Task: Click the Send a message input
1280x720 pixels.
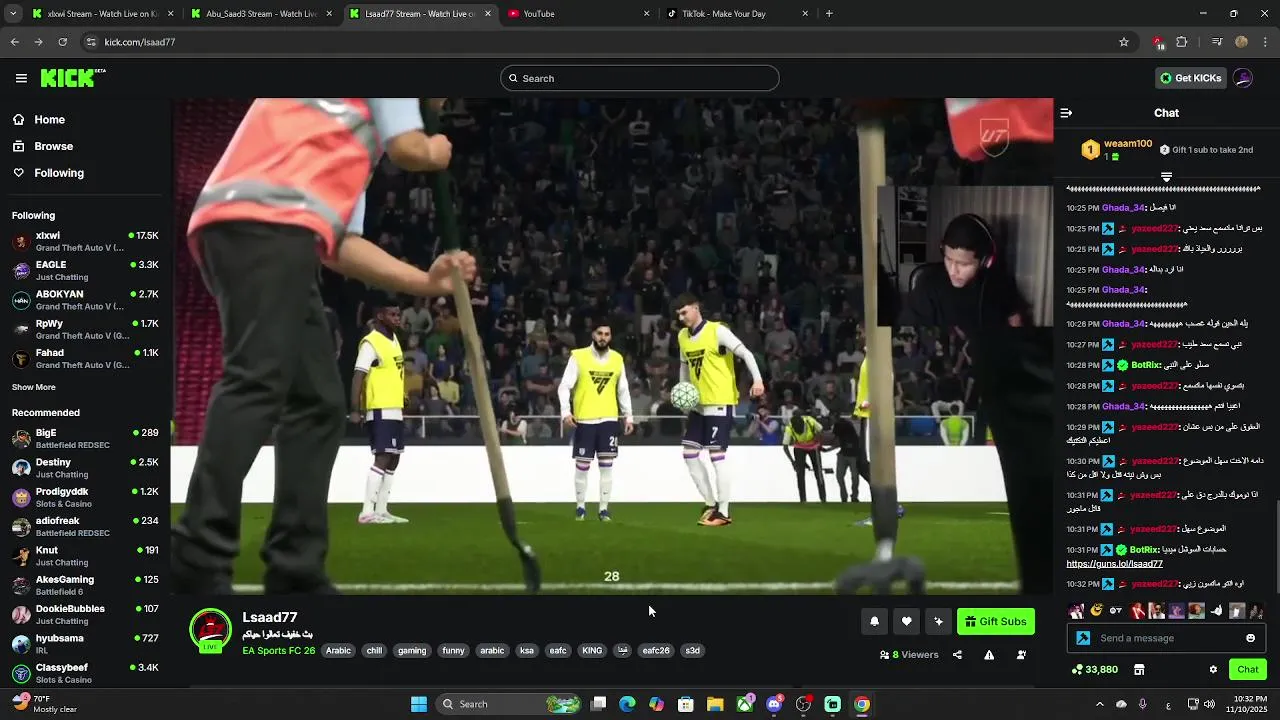Action: pos(1165,638)
